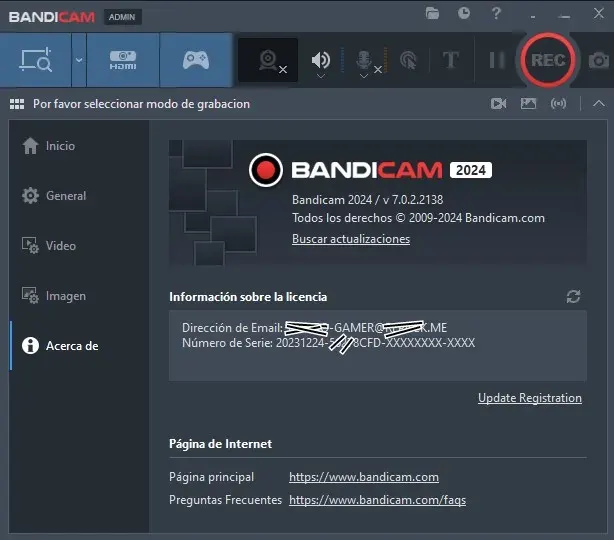Viewport: 614px width, 540px height.
Task: Open the grid menu icon
Action: coord(17,104)
